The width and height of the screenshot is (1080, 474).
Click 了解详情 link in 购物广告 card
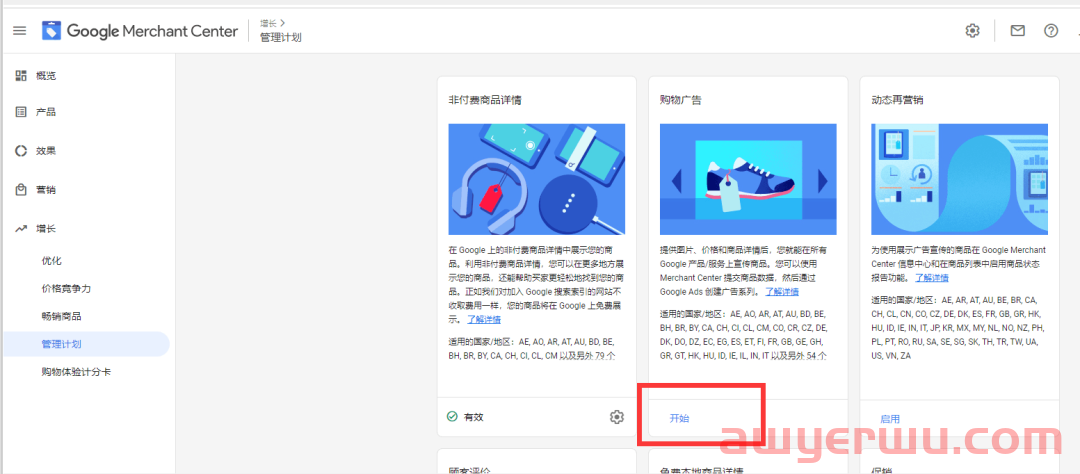point(782,291)
